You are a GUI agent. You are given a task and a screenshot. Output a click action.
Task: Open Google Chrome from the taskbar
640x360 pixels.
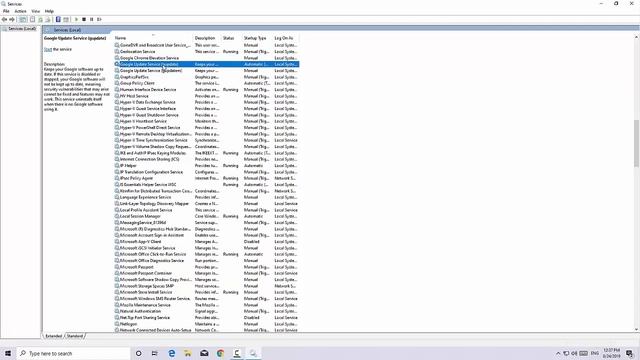point(220,353)
